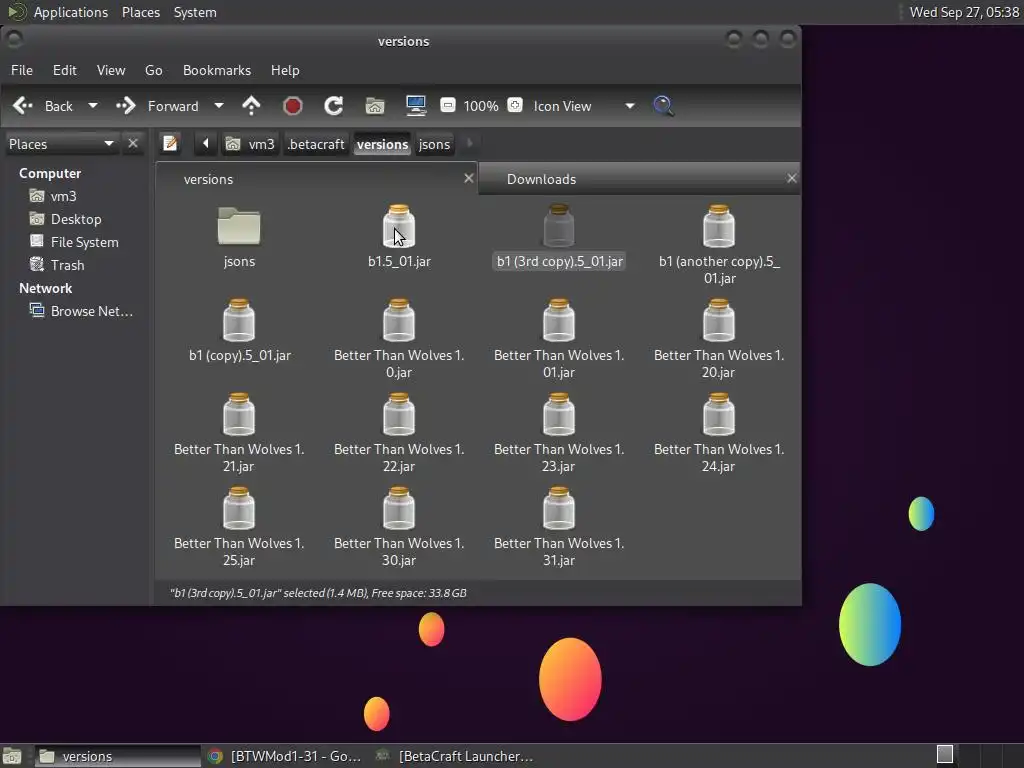This screenshot has height=768, width=1024.
Task: Switch to BetaCraft Launcher taskbar window
Action: (x=456, y=756)
